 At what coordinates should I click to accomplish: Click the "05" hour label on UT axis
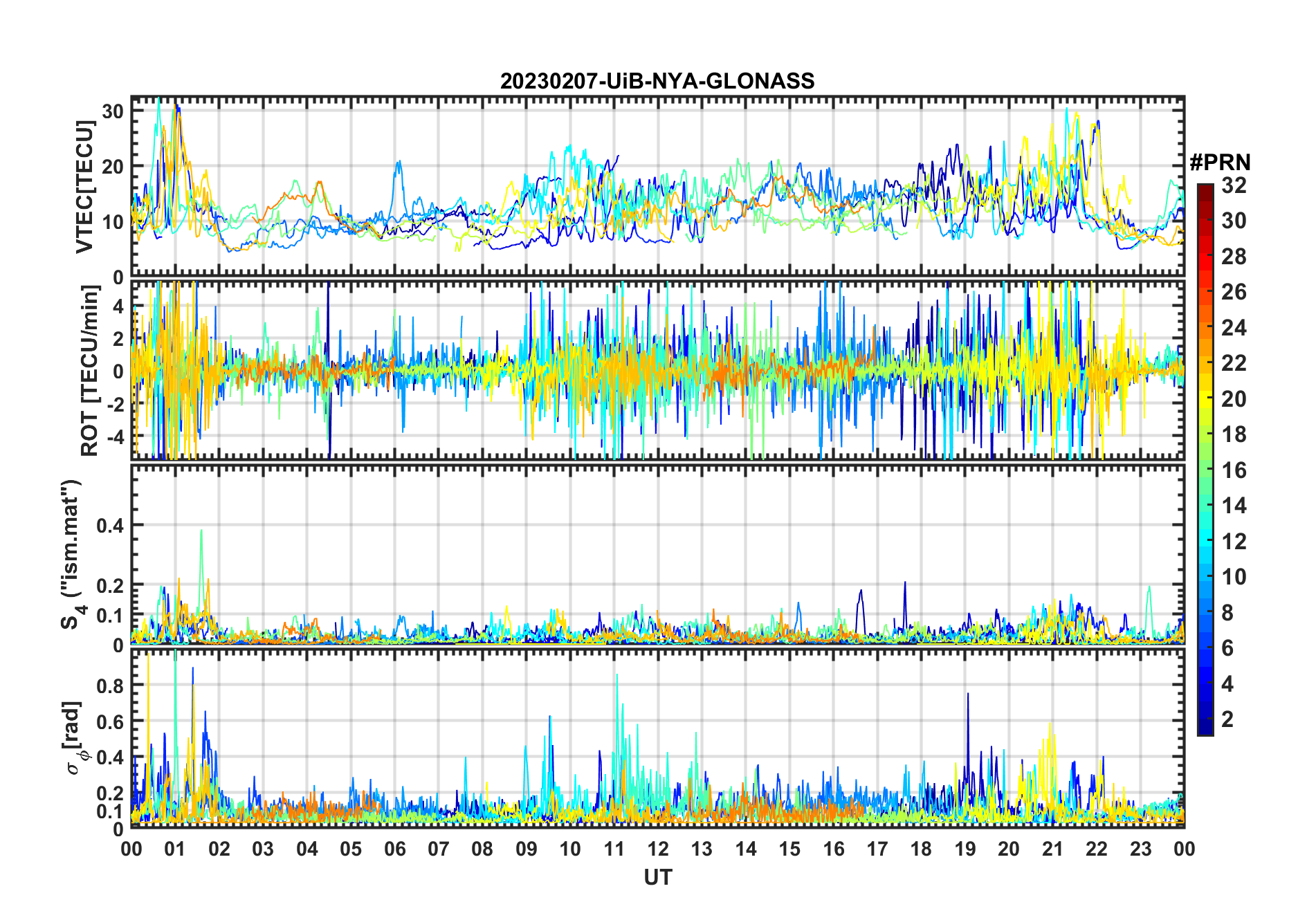(351, 849)
